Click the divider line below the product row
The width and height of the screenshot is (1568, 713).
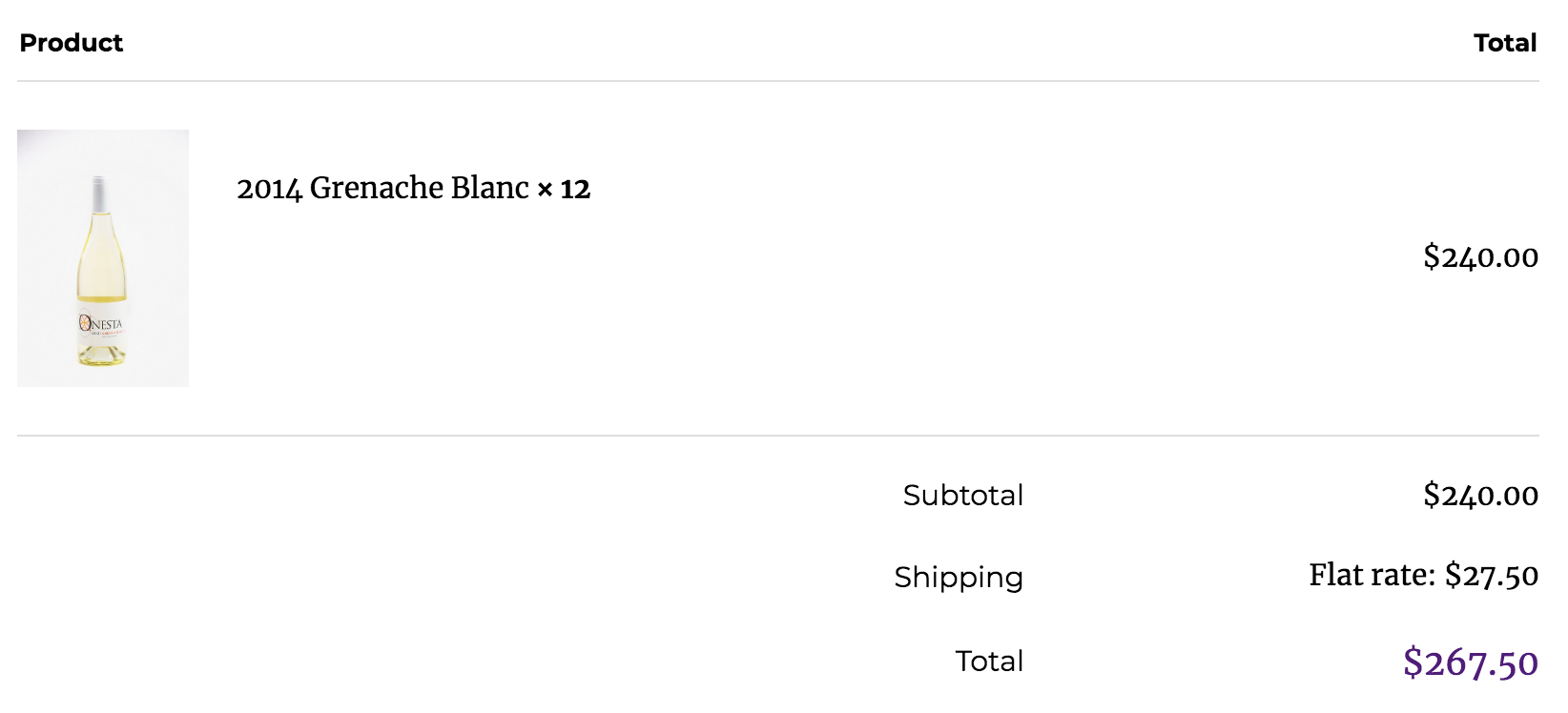pos(778,436)
